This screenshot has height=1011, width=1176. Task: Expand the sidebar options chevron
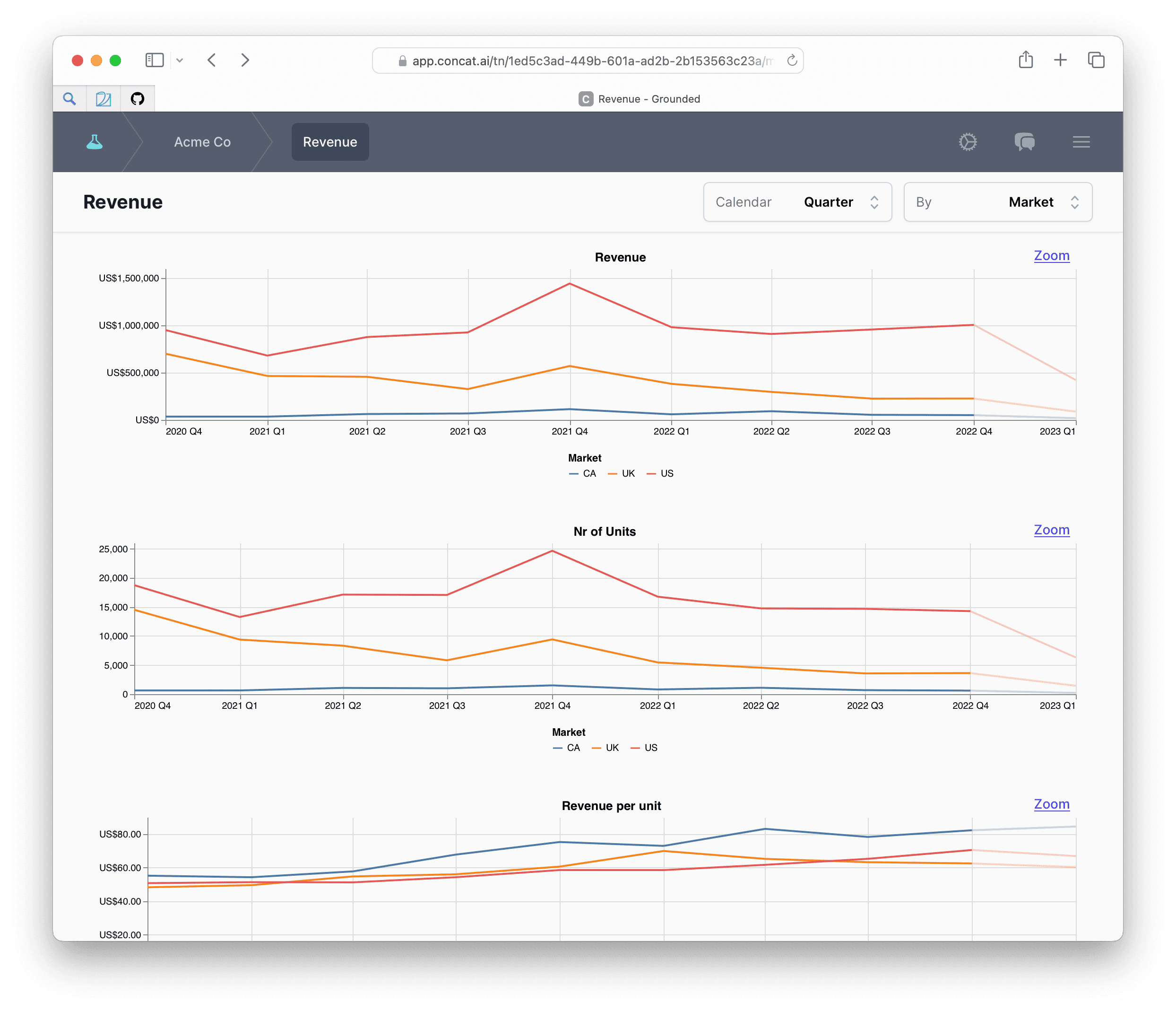[179, 60]
